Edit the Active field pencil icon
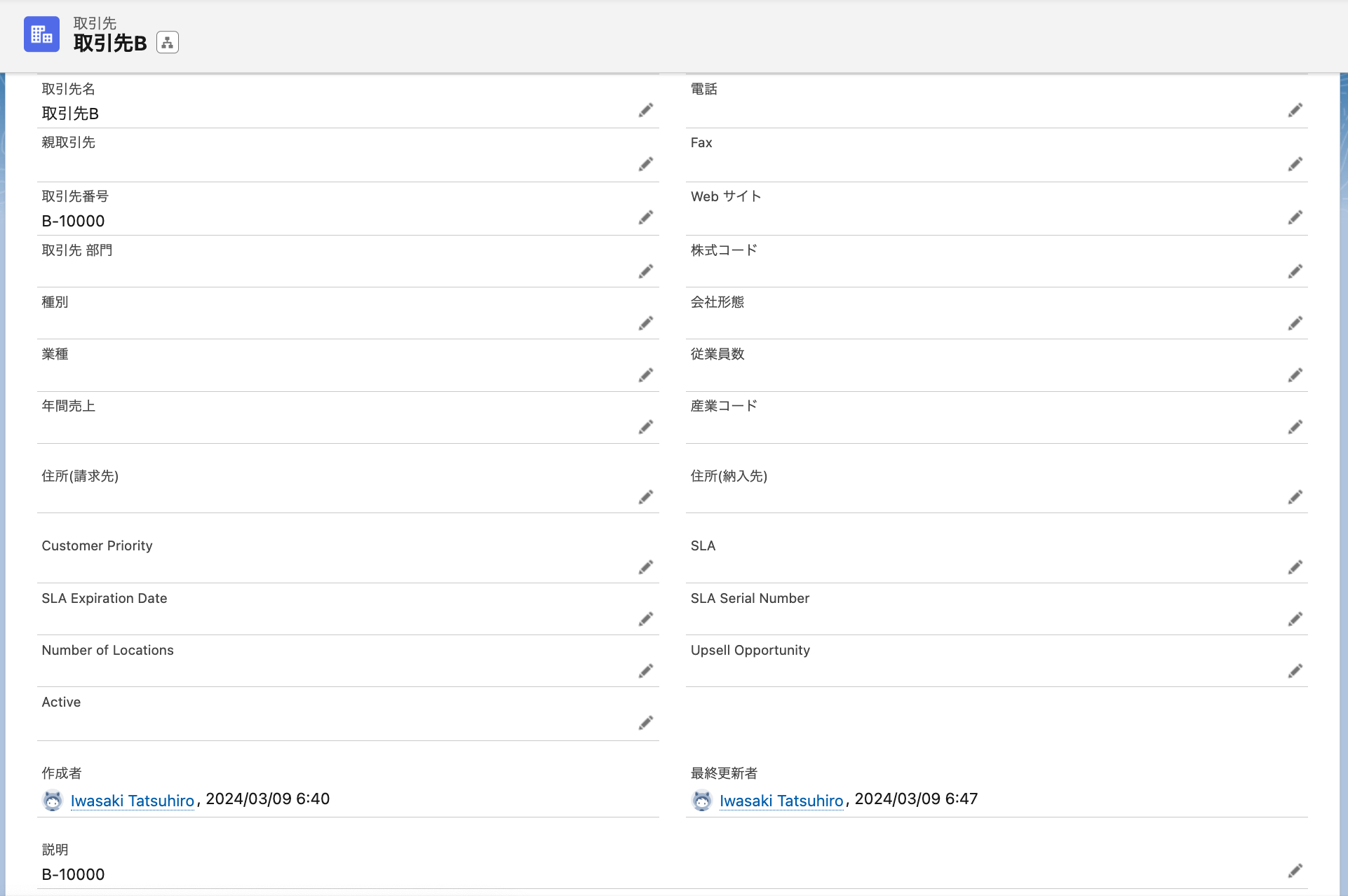Viewport: 1348px width, 896px height. [x=645, y=723]
